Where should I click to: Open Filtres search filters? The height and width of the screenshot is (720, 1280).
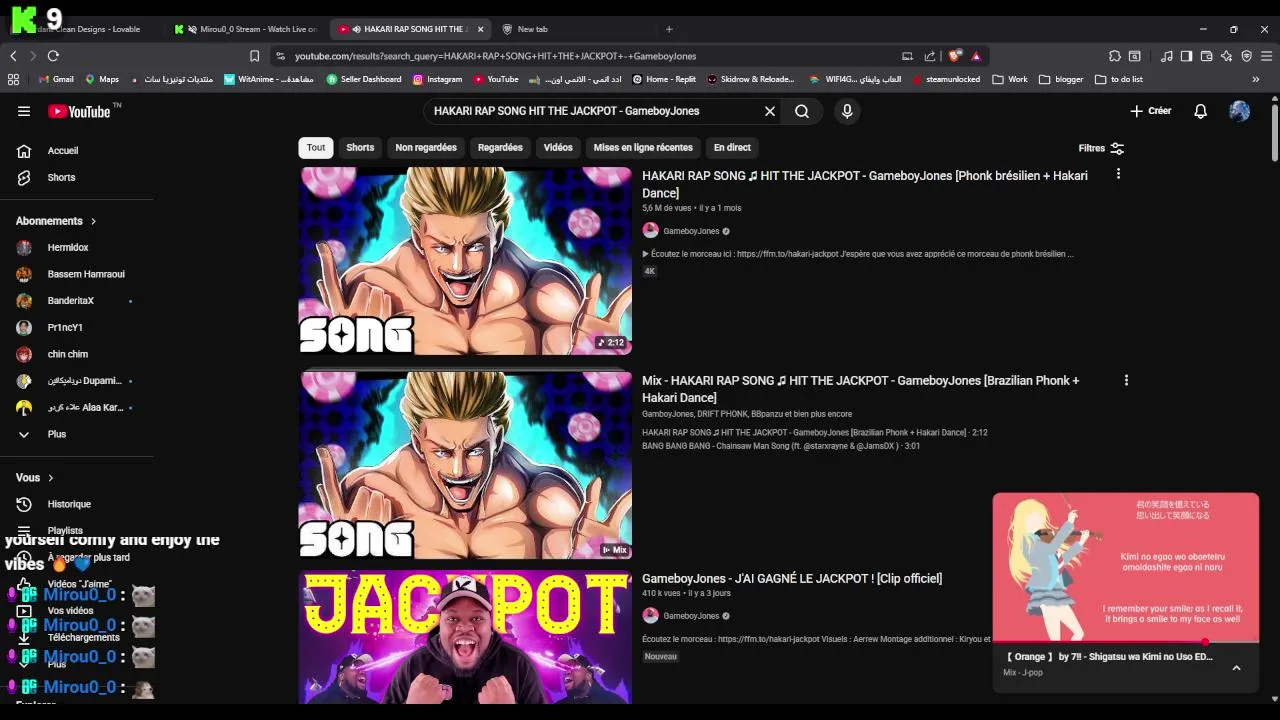[1102, 148]
